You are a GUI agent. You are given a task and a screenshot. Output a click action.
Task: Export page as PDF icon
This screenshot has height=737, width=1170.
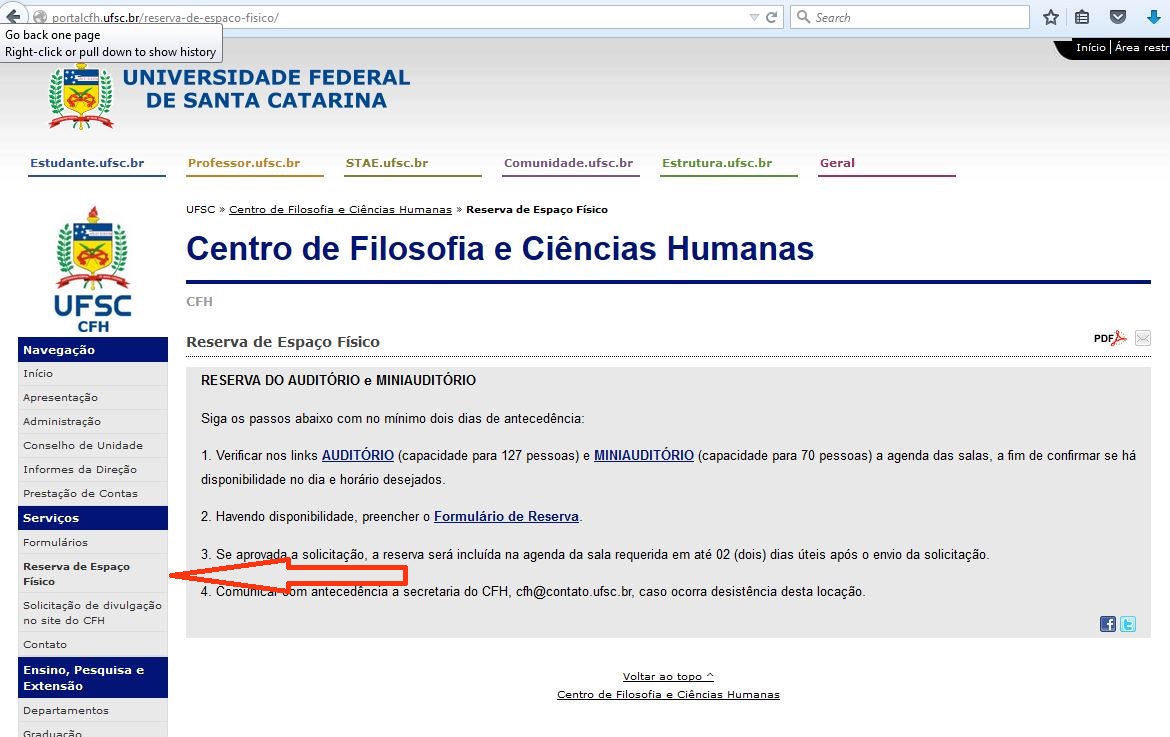[x=1110, y=338]
